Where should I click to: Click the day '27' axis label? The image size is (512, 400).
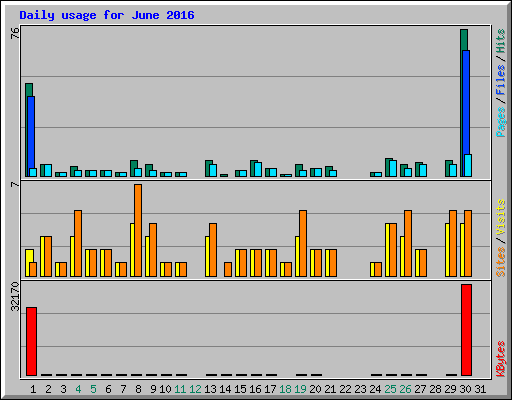(420, 389)
